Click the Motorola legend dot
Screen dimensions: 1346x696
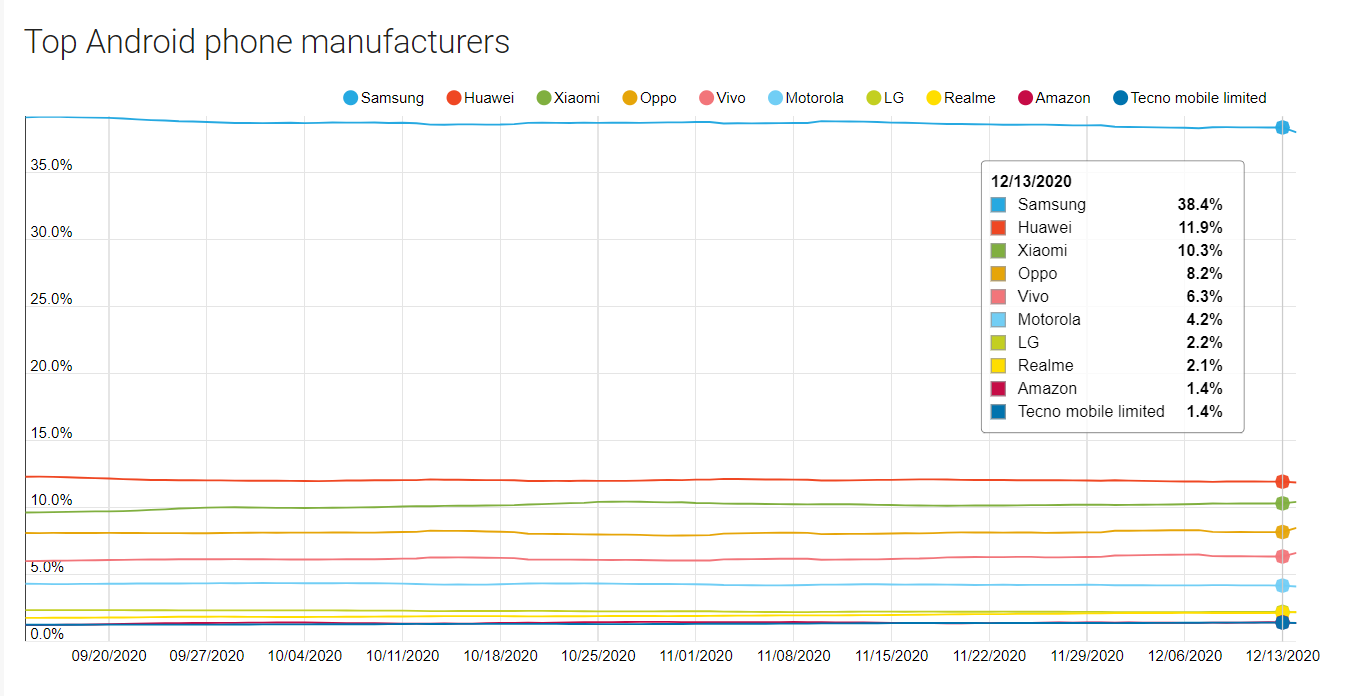(775, 98)
